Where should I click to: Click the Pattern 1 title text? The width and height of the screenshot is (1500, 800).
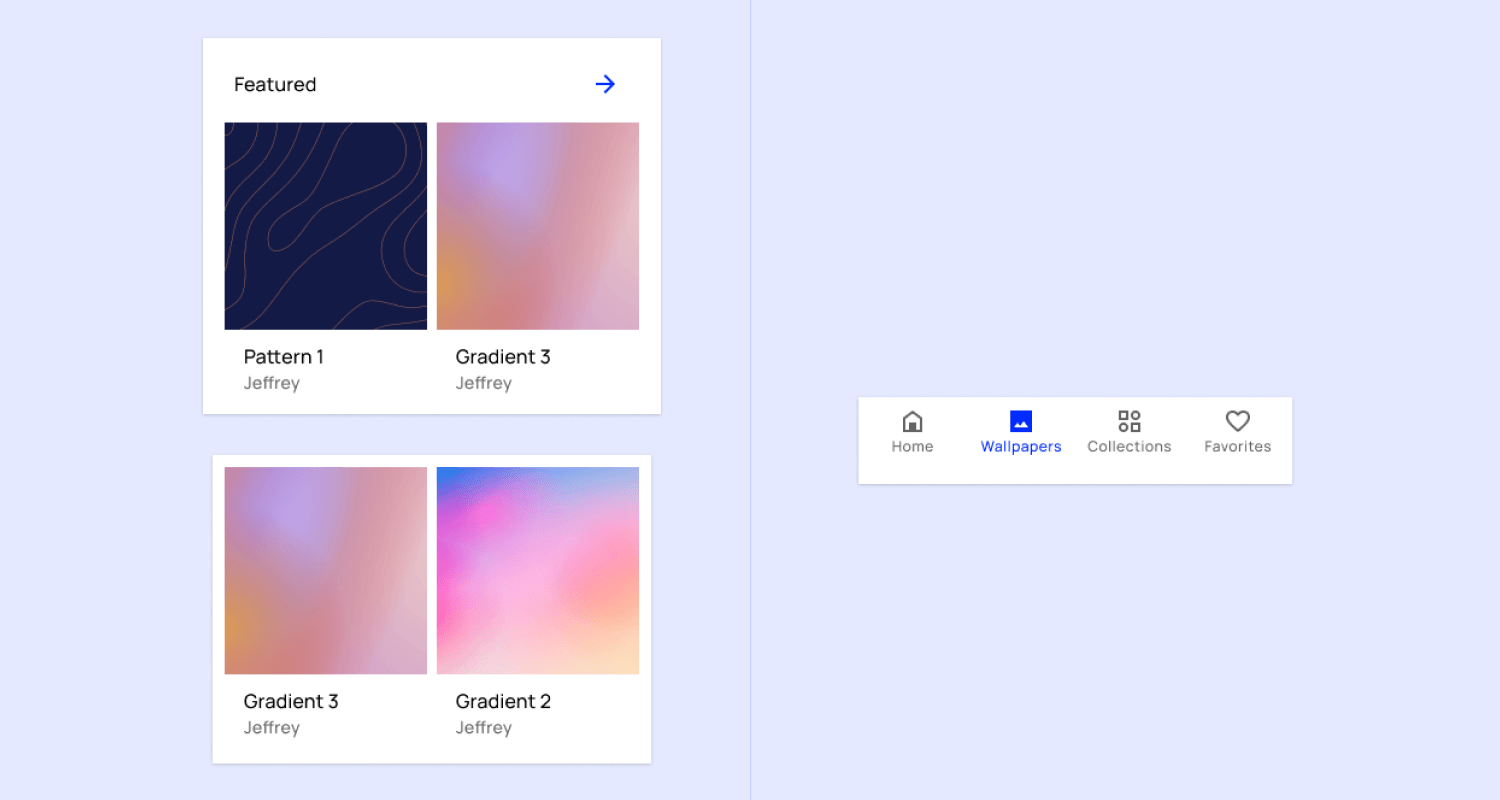[284, 357]
